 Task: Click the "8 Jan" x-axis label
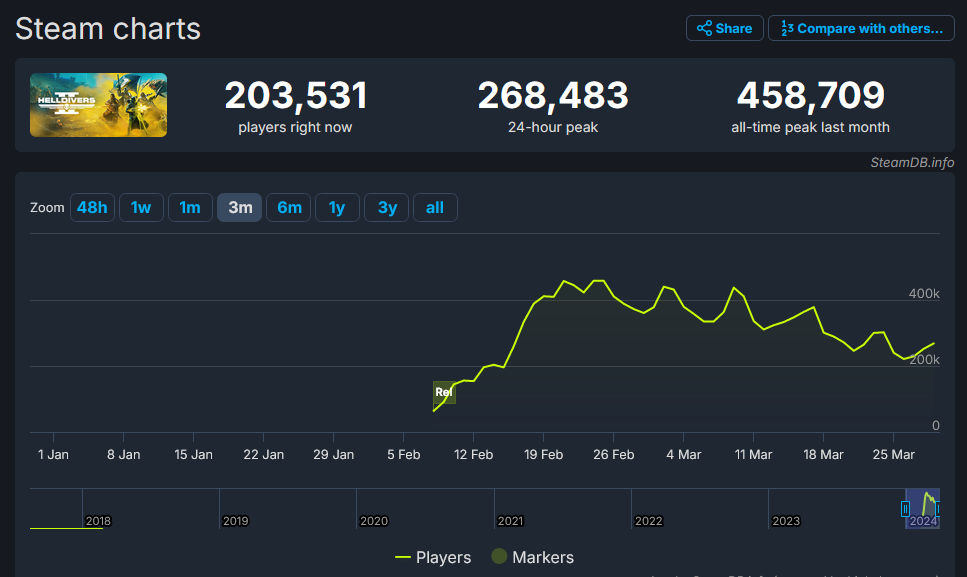(123, 454)
